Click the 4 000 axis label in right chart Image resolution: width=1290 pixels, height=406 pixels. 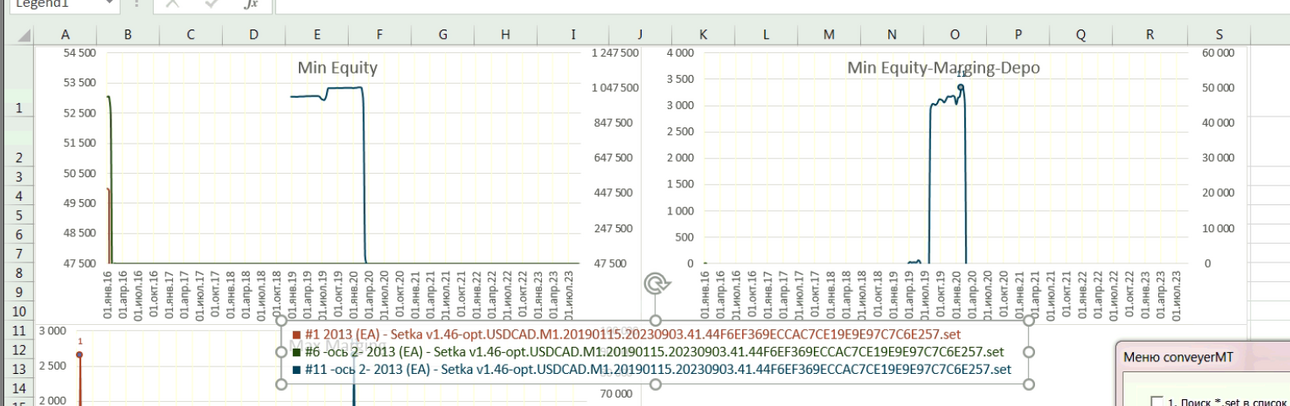coord(679,52)
